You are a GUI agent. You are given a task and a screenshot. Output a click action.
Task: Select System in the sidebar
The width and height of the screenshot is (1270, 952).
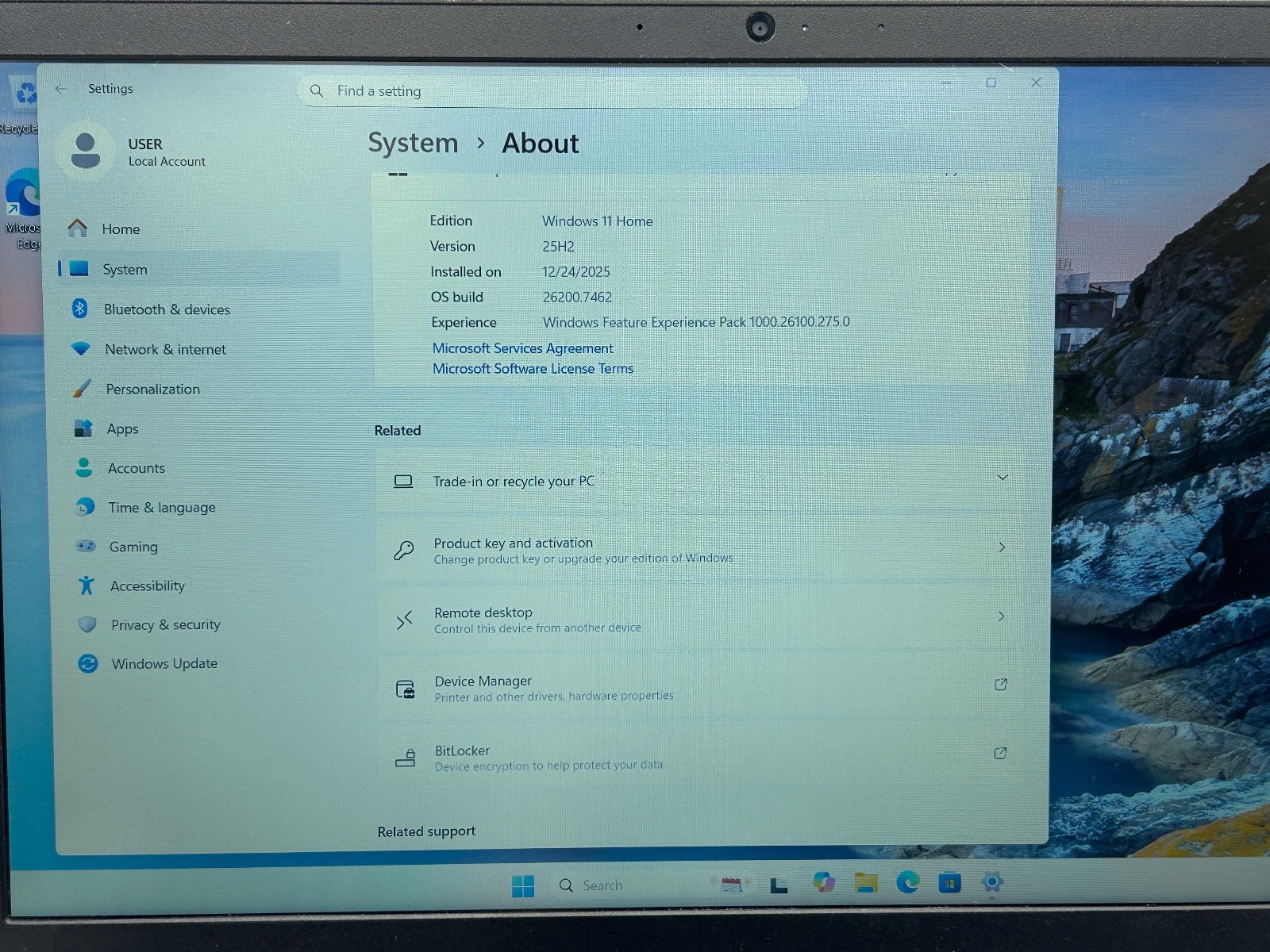tap(198, 269)
